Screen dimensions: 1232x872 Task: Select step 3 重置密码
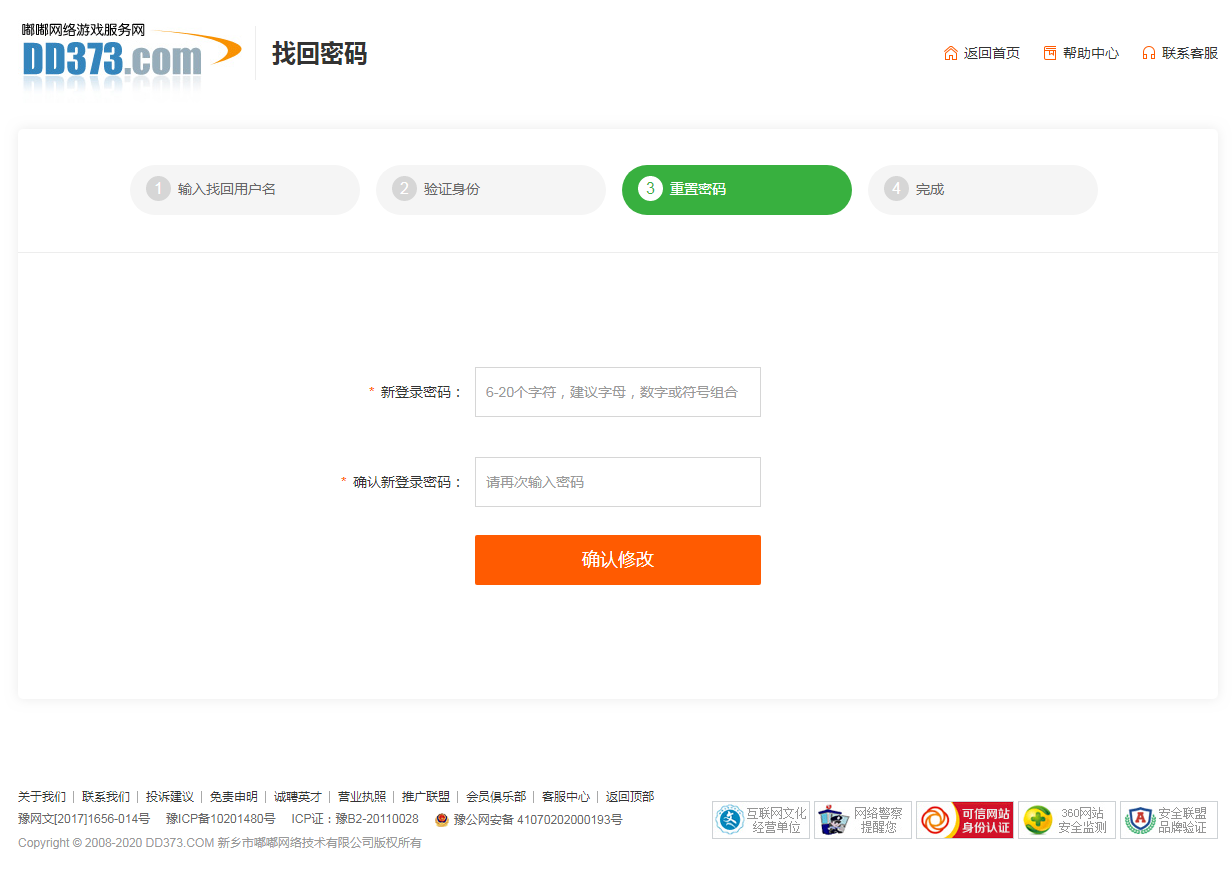pos(737,190)
